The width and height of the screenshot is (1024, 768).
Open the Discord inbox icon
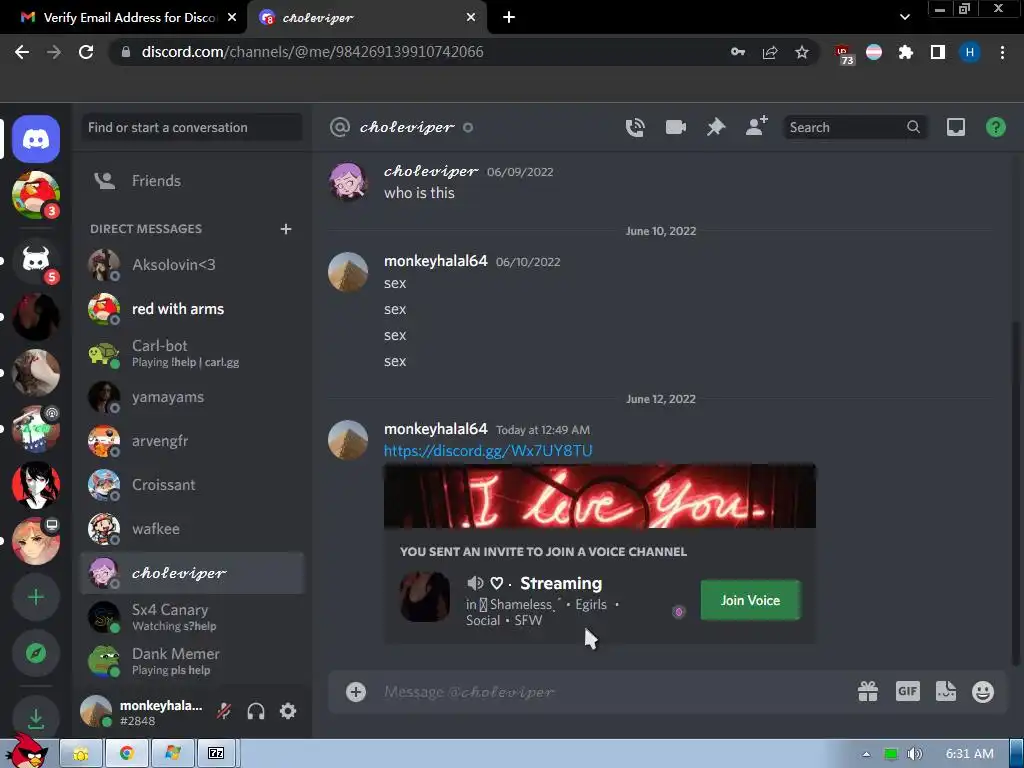(x=955, y=127)
